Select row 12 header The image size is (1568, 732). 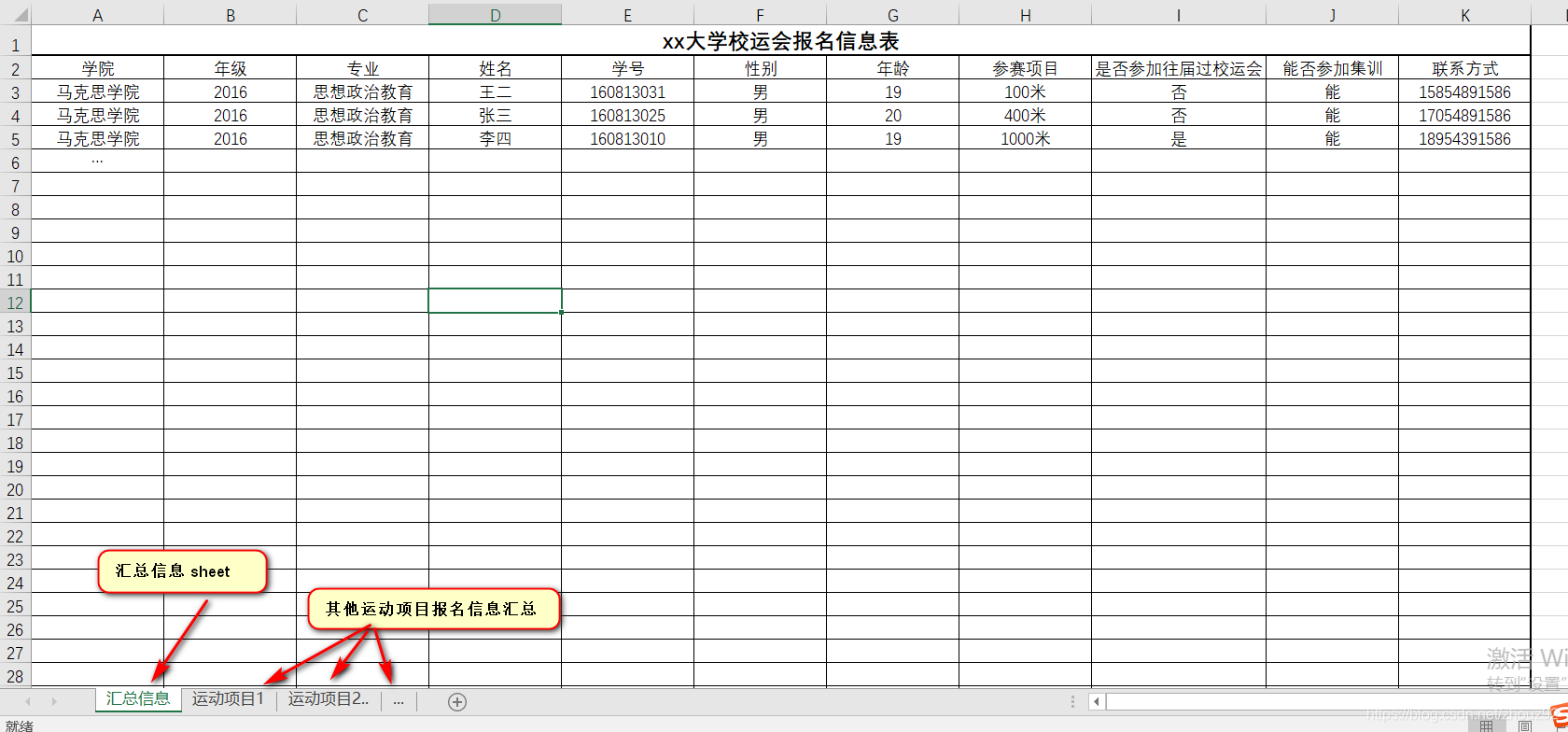(x=15, y=303)
